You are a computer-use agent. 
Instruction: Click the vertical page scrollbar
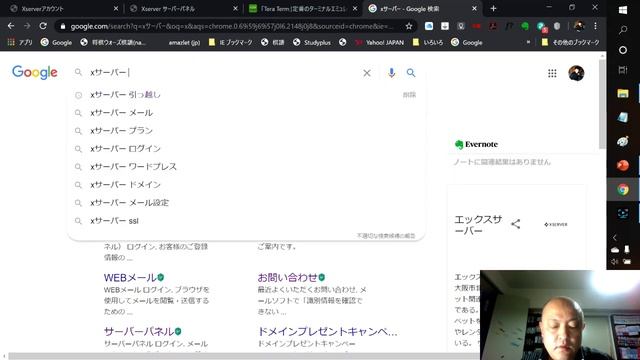602,104
